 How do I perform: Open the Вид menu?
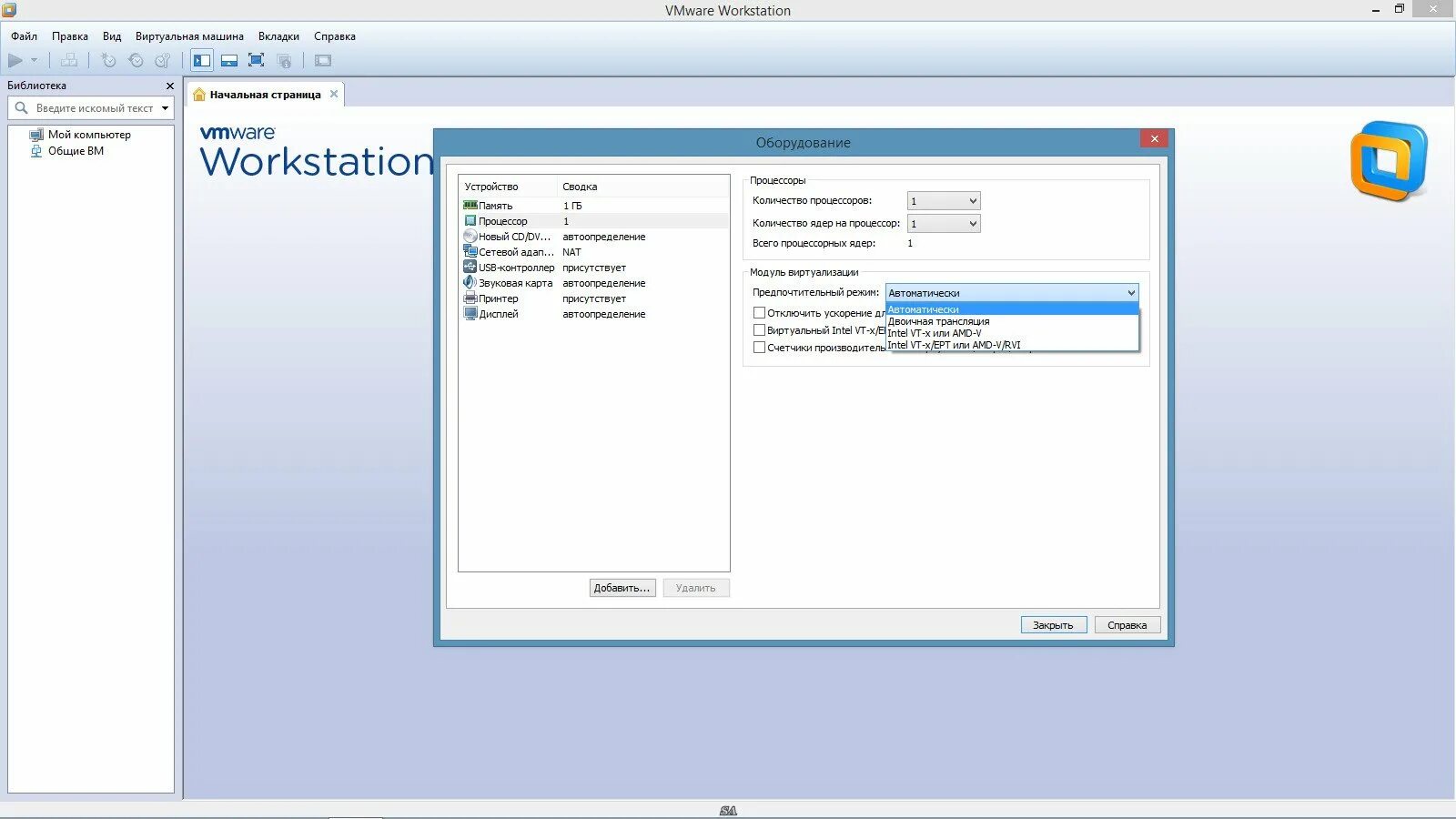pos(112,36)
